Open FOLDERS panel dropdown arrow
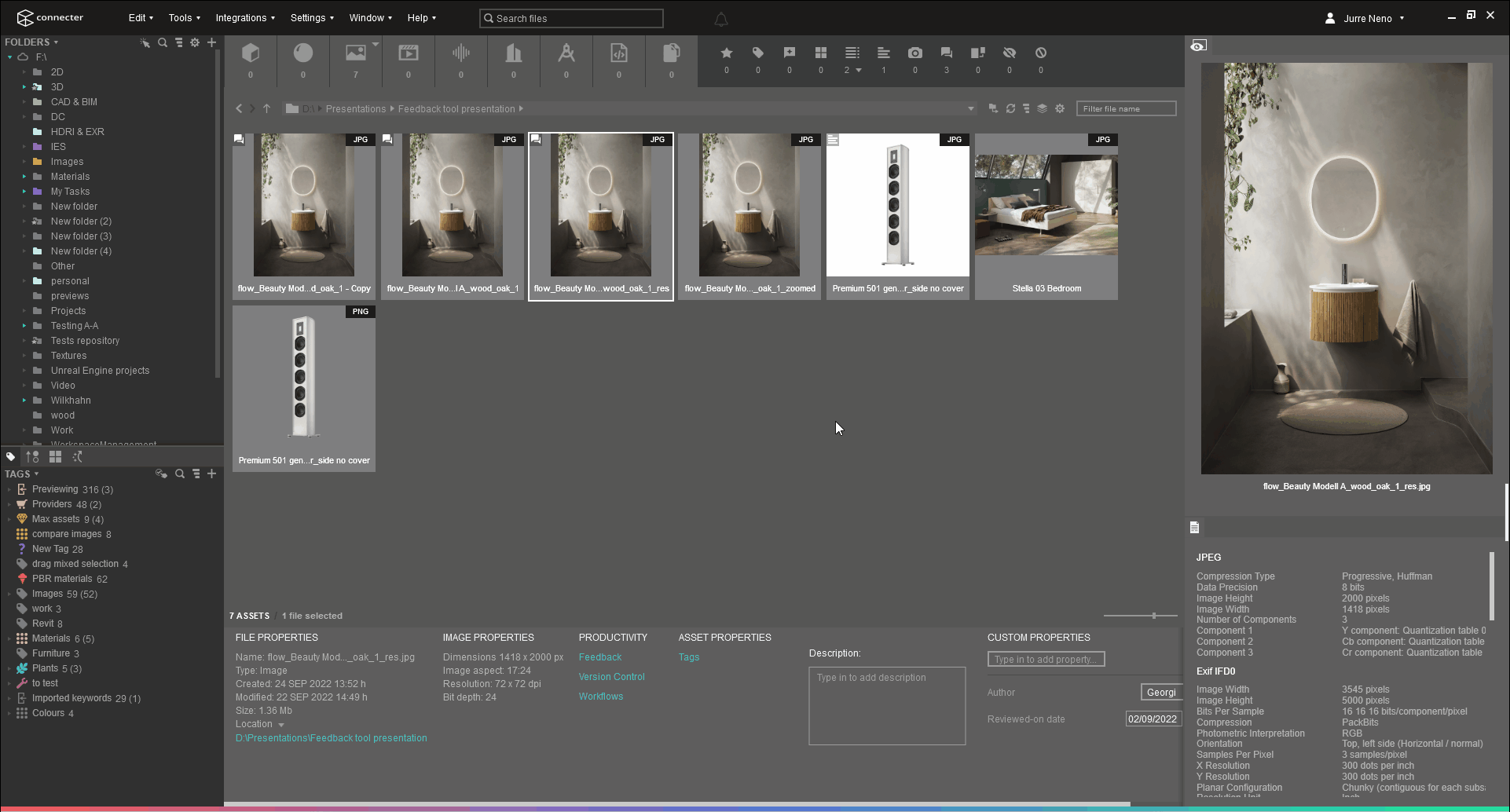This screenshot has width=1510, height=812. coord(56,42)
